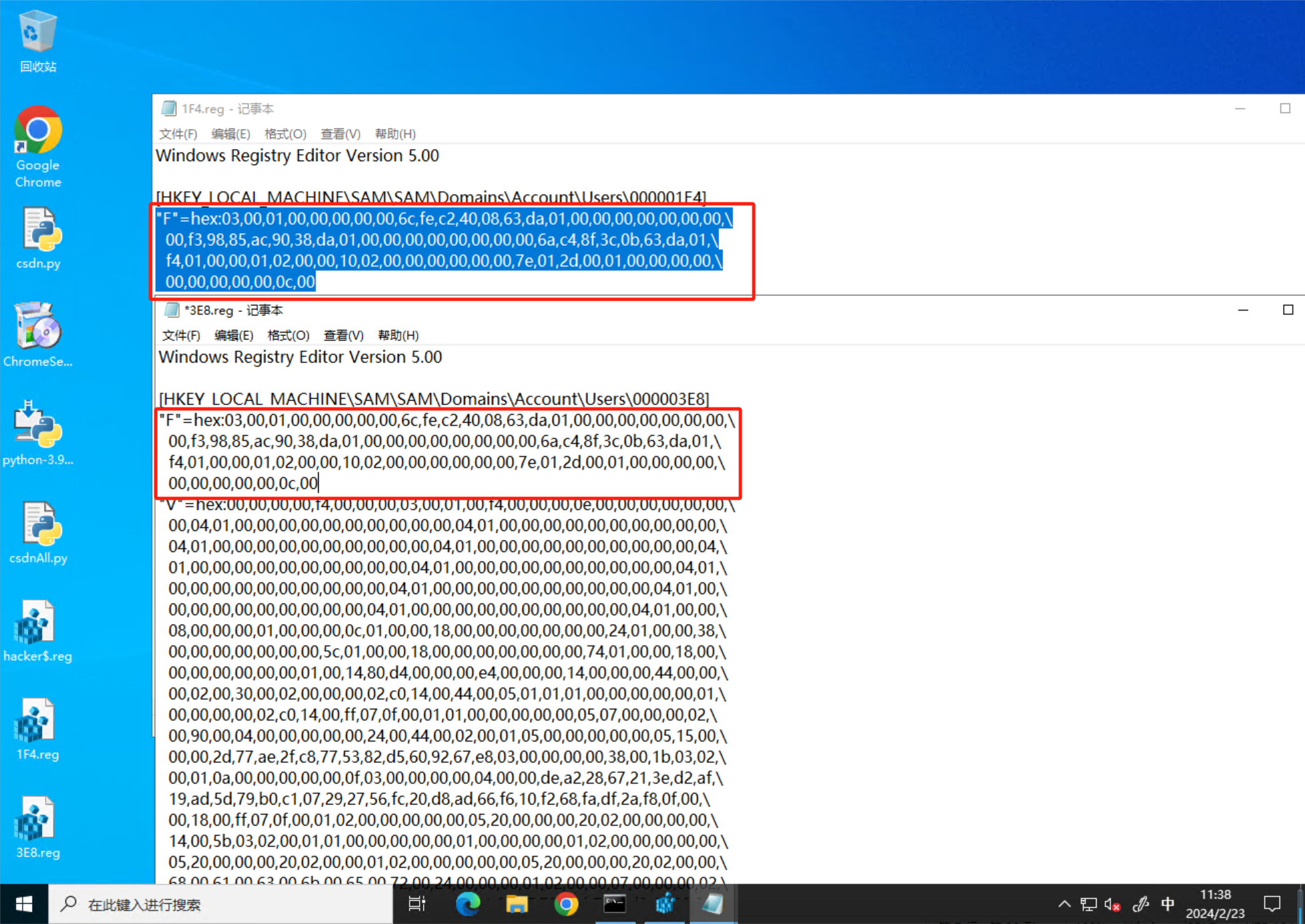This screenshot has height=924, width=1305.
Task: Open File Explorer from the taskbar
Action: click(517, 904)
